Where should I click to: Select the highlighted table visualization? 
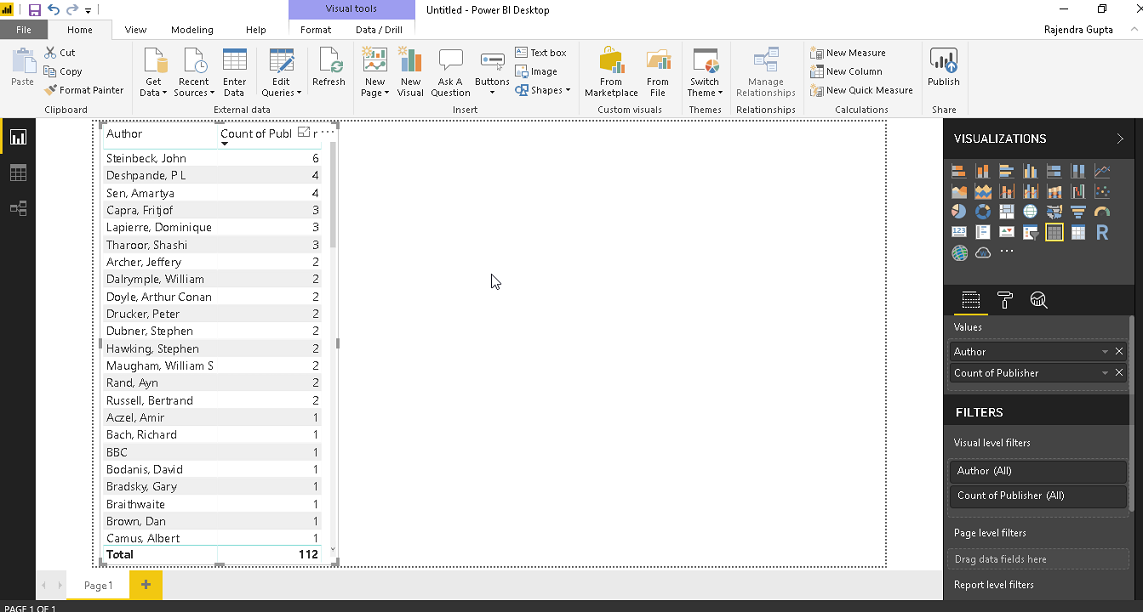[x=1054, y=232]
